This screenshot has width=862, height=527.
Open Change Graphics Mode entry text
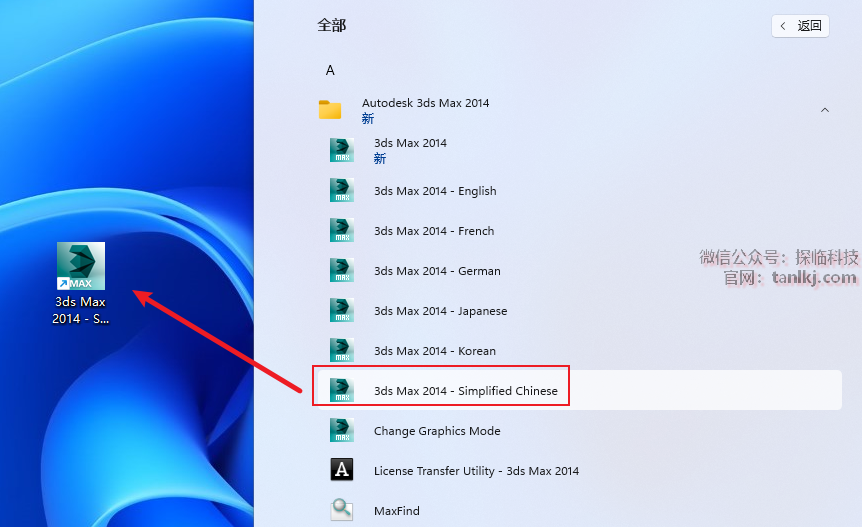pos(437,431)
